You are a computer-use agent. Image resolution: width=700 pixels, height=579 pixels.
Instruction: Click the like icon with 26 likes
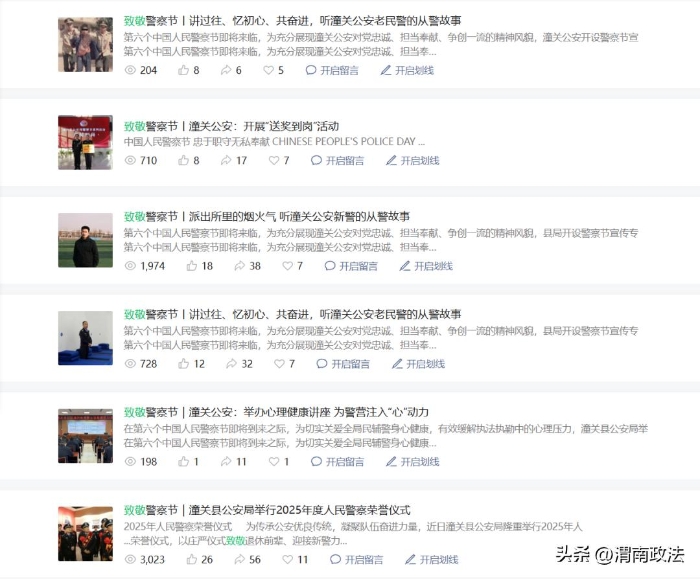pyautogui.click(x=192, y=559)
